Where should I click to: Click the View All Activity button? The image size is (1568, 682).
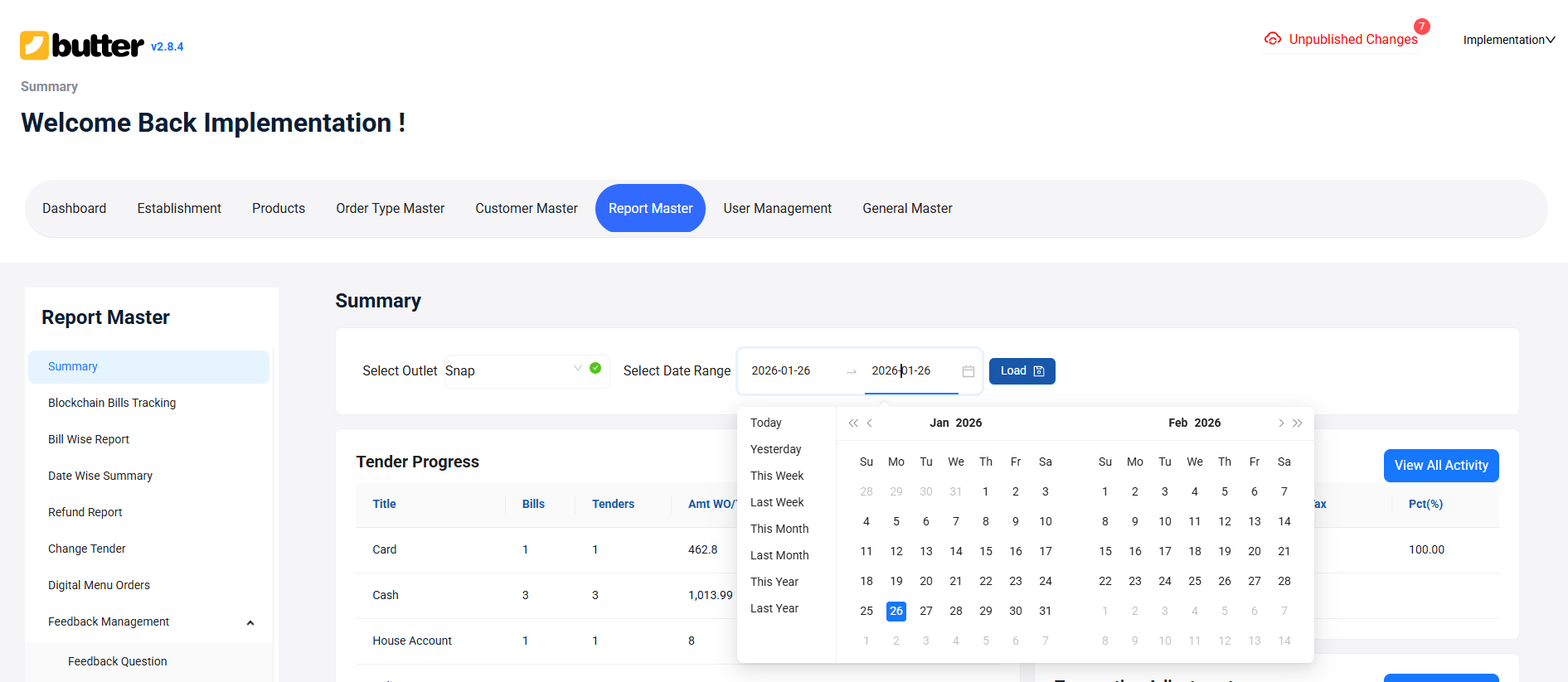tap(1440, 466)
